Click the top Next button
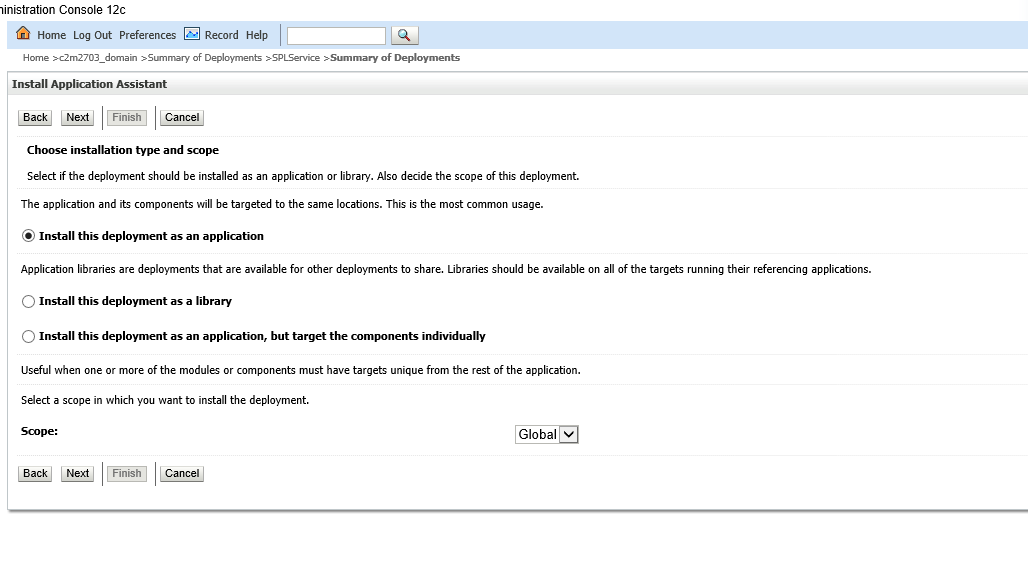Screen dimensions: 1028x574 [x=77, y=117]
